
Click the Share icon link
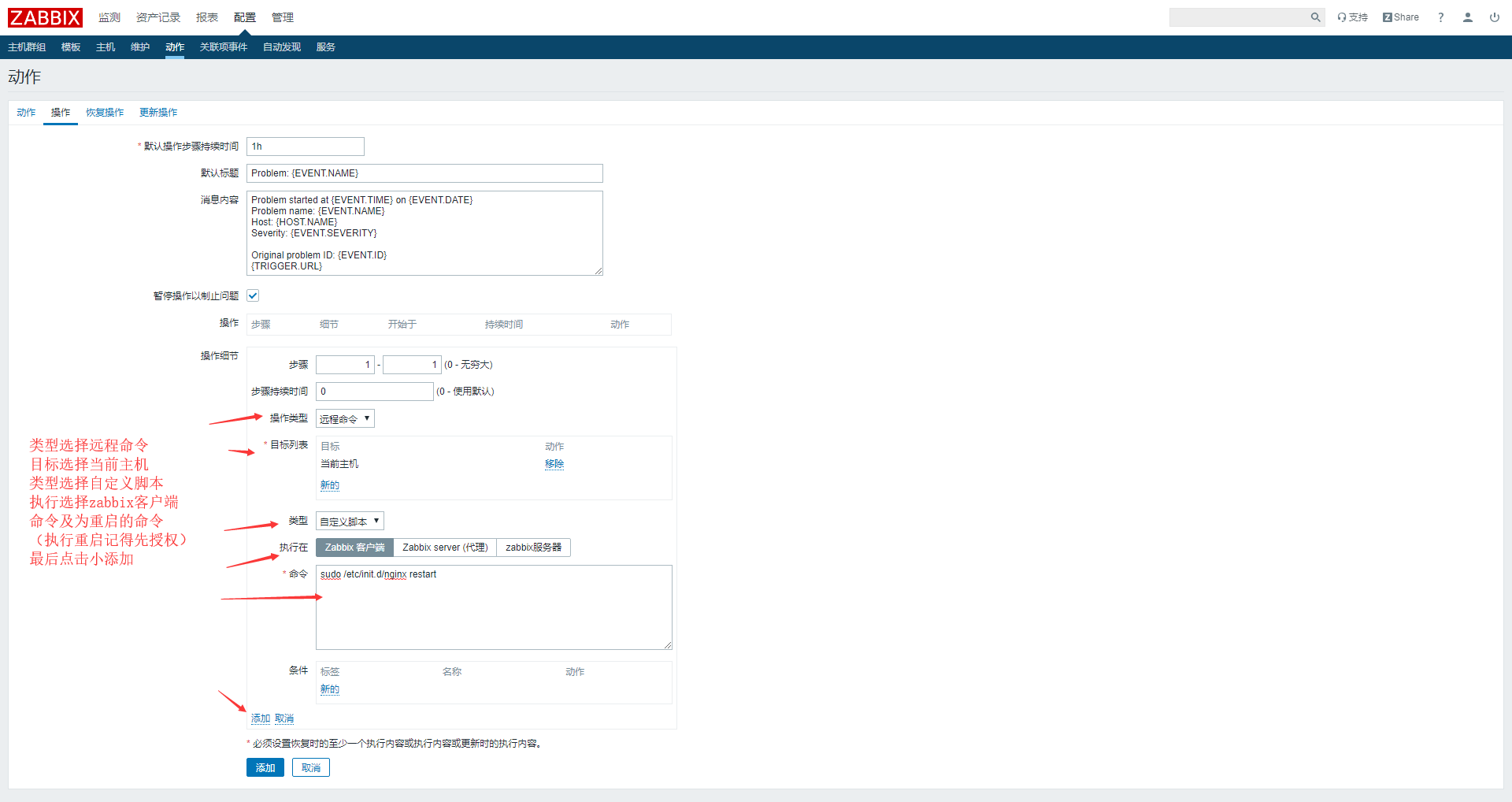(1400, 17)
